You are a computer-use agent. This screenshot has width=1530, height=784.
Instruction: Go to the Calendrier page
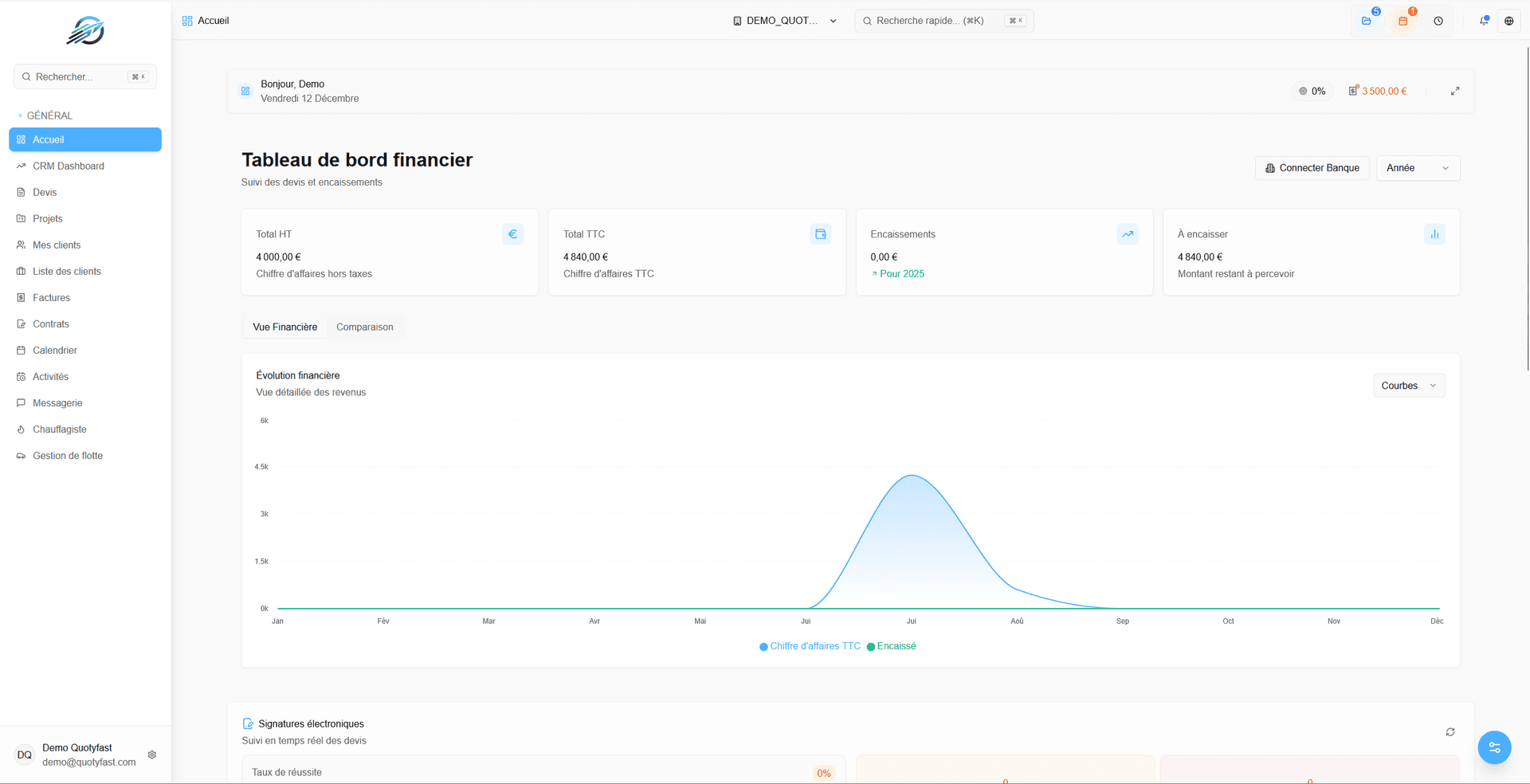coord(56,350)
